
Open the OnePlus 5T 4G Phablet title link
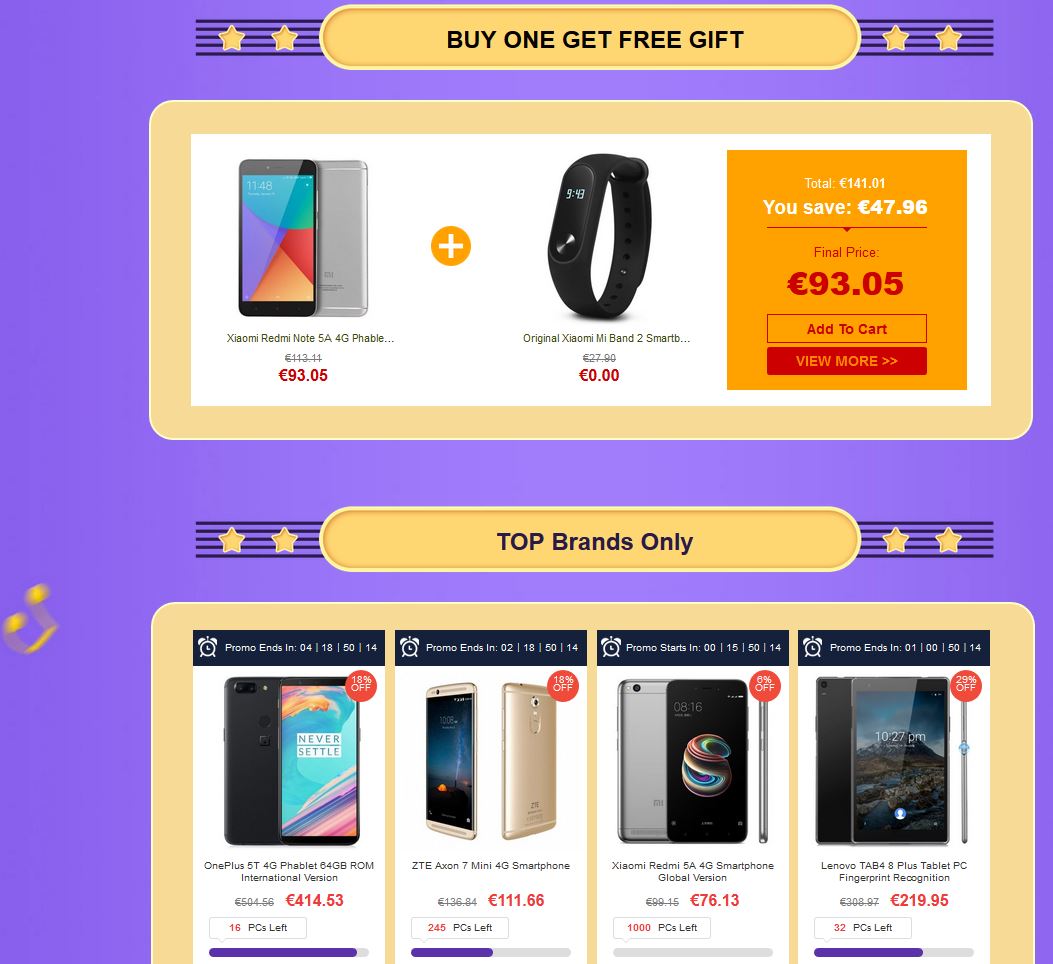point(289,871)
